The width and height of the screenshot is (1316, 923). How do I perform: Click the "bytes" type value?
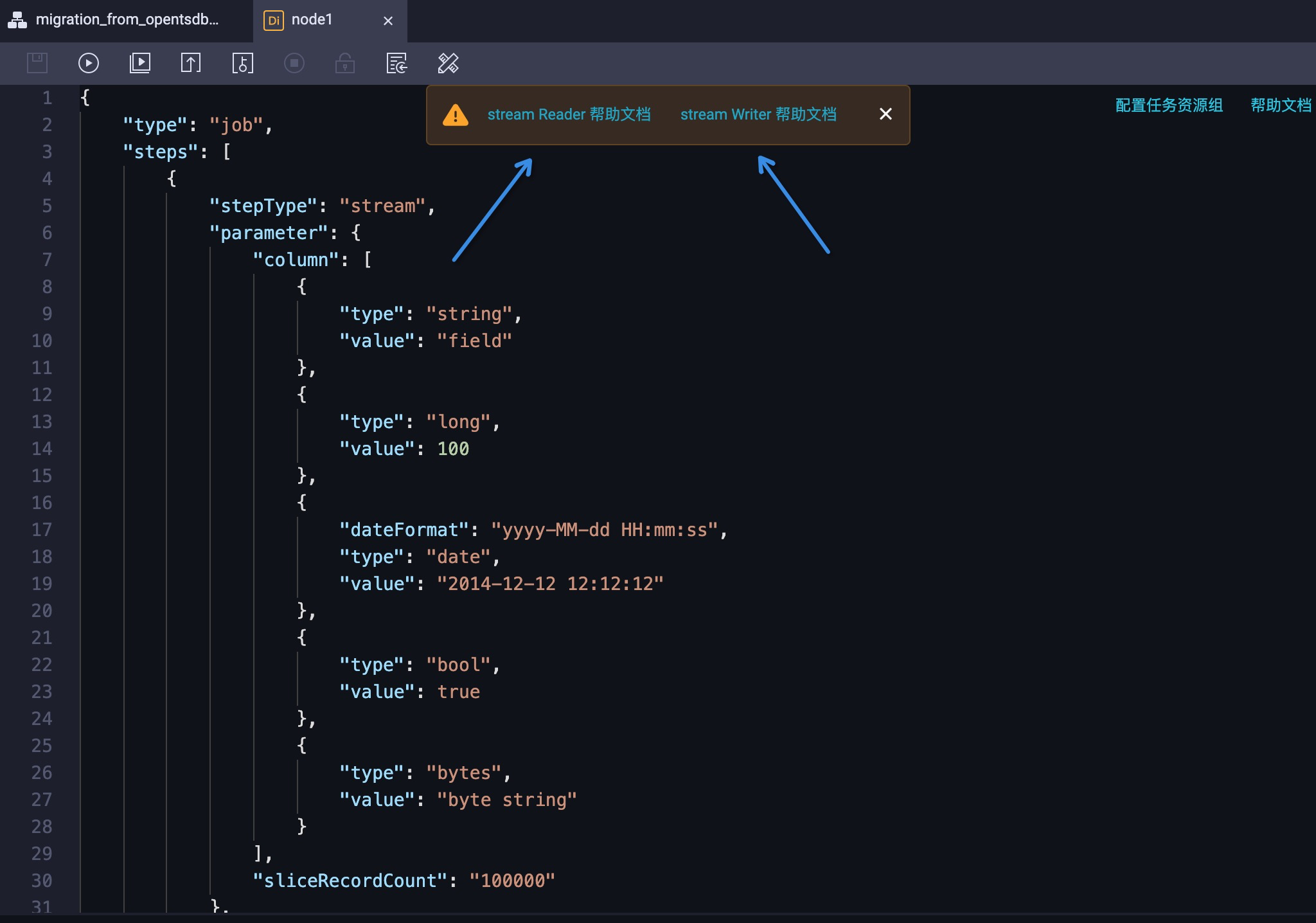(464, 773)
